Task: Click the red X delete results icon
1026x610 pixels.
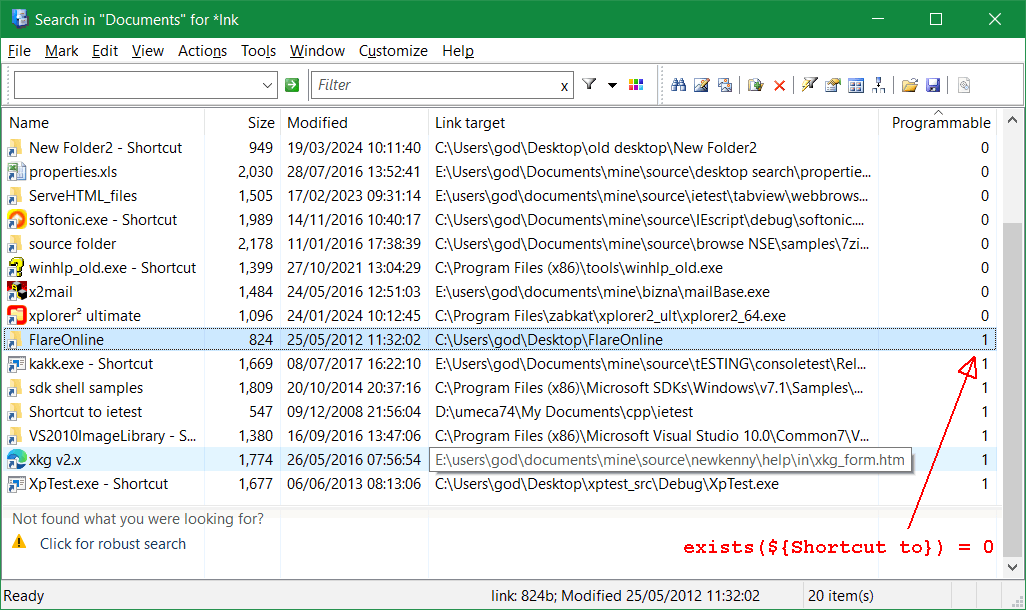Action: click(x=779, y=85)
